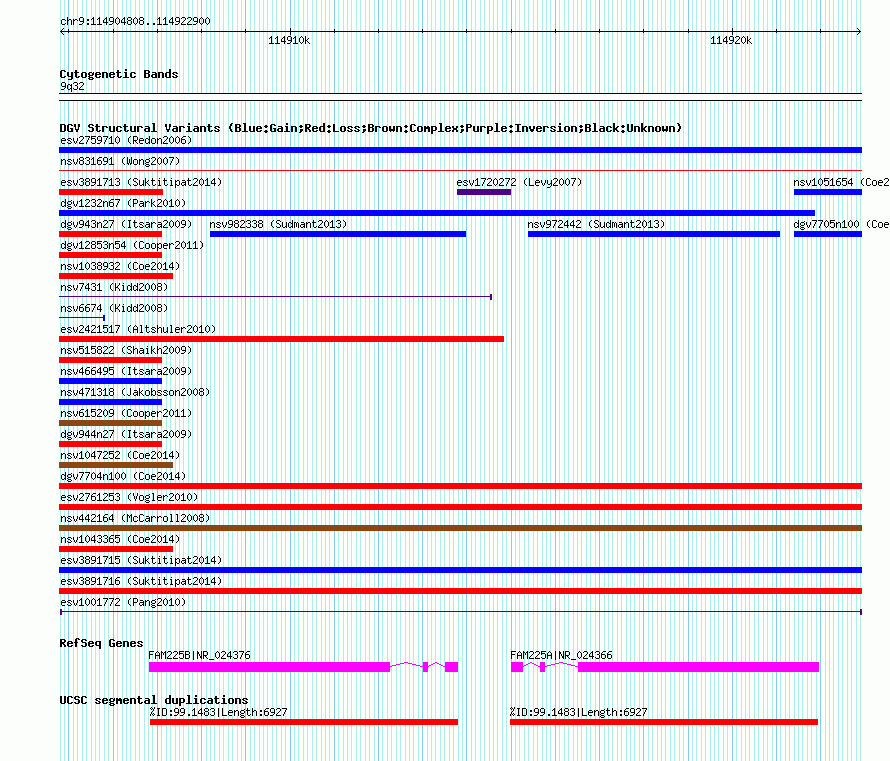Screen dimensions: 890x761
Task: Select the red esv2421517 loss bar
Action: click(x=282, y=339)
